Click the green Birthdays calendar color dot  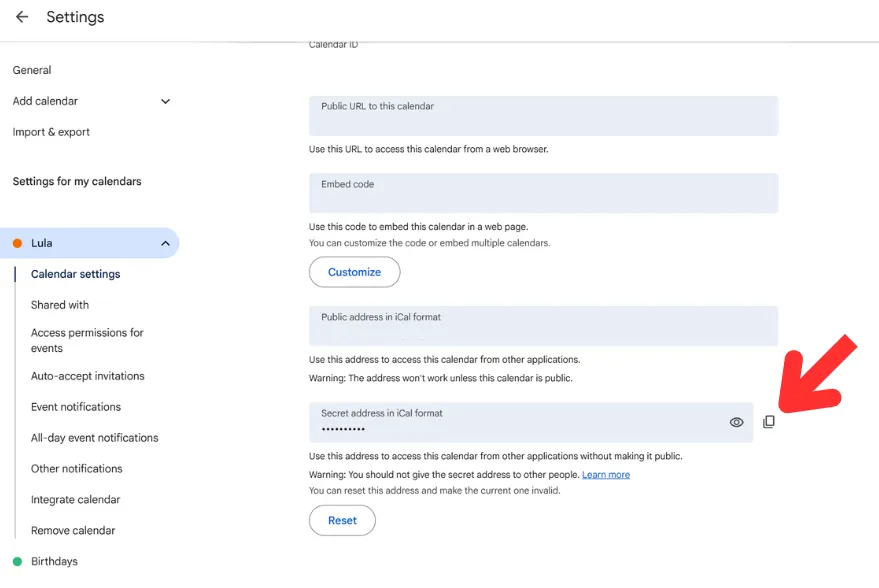[x=17, y=561]
